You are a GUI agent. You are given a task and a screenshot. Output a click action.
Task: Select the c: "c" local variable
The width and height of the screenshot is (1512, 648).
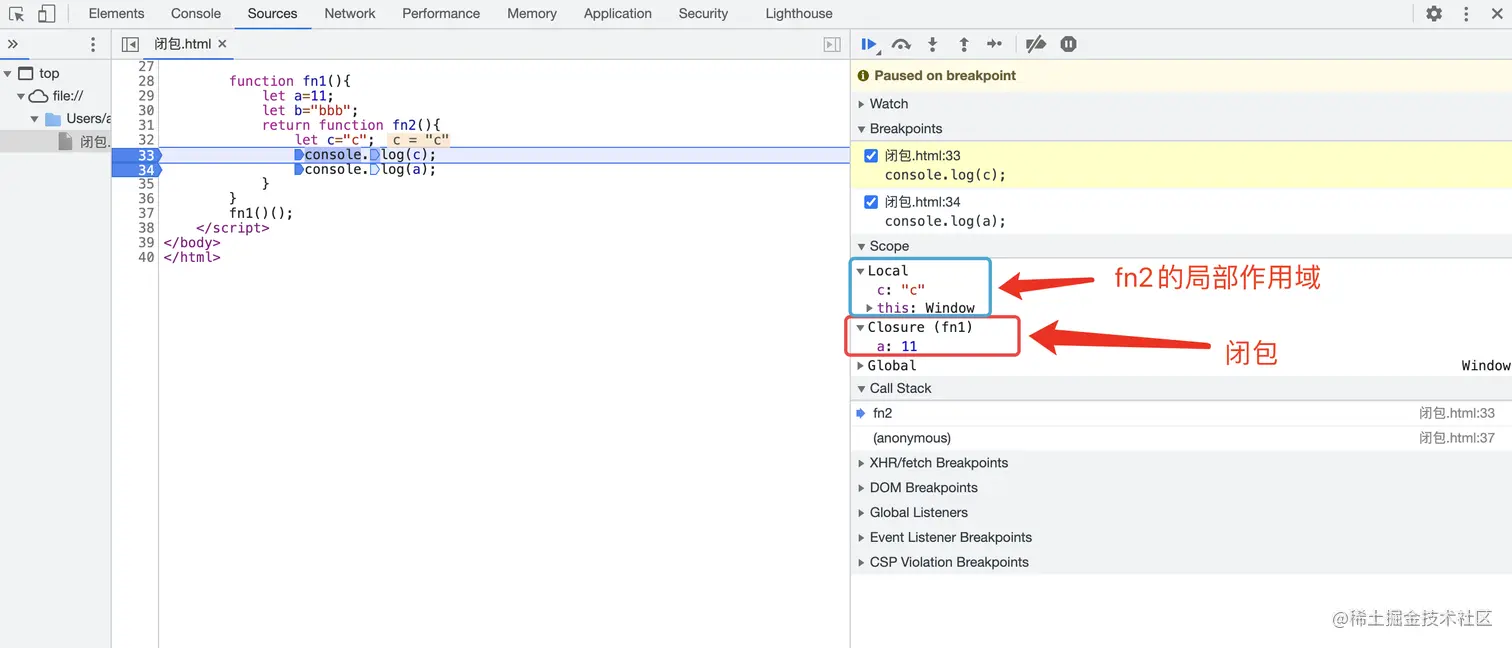click(x=901, y=289)
